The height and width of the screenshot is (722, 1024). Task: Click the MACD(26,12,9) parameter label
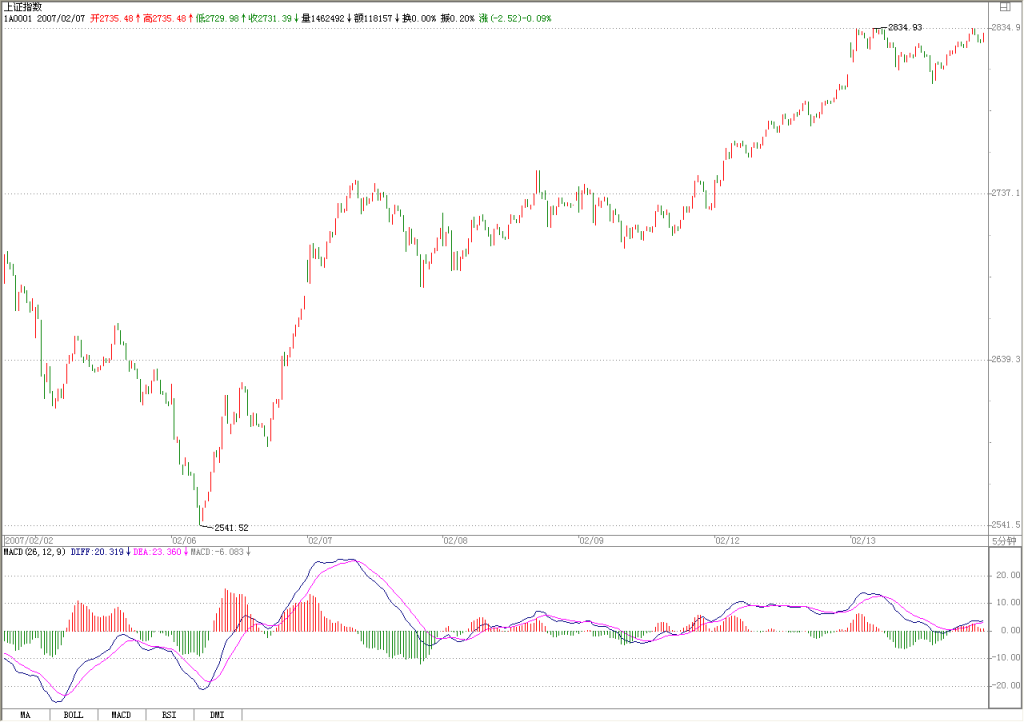click(x=35, y=552)
